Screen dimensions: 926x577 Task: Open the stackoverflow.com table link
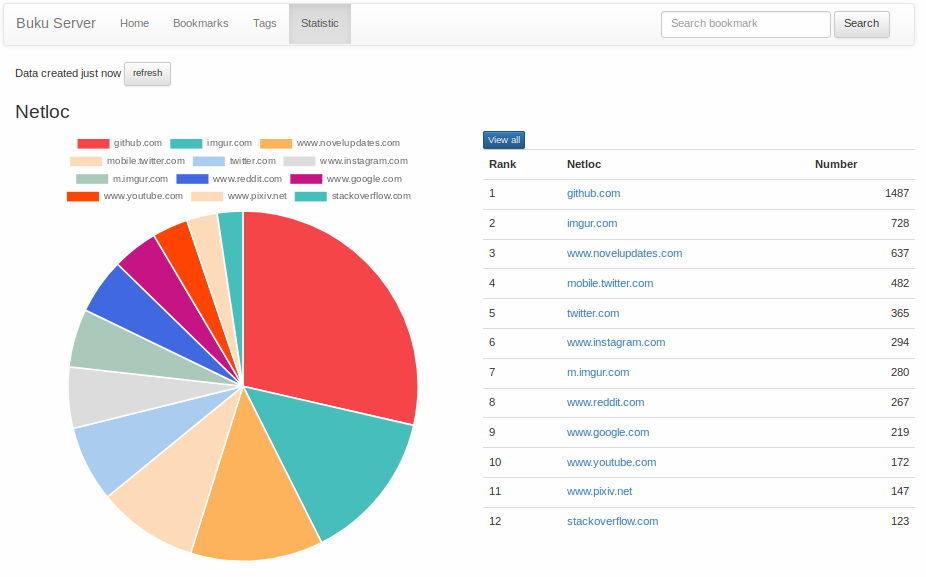coord(612,521)
